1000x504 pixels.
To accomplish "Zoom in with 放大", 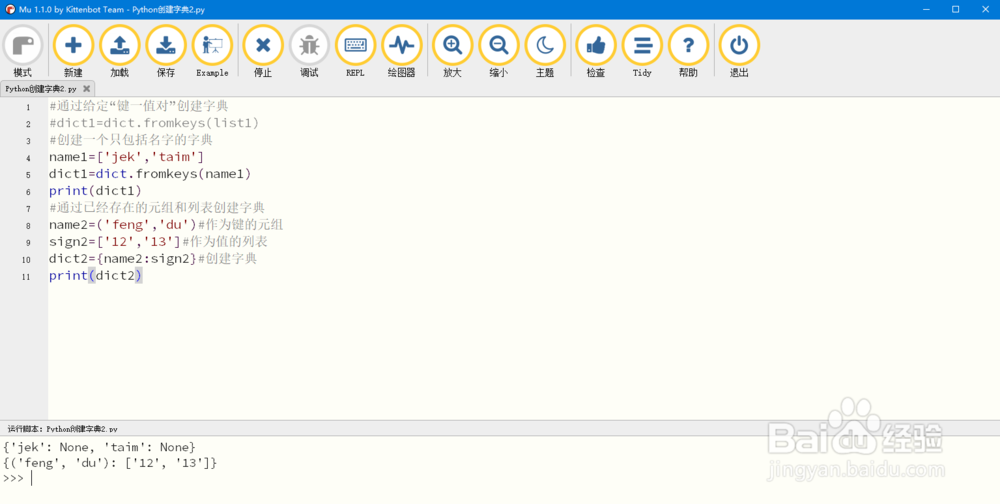I will [452, 52].
